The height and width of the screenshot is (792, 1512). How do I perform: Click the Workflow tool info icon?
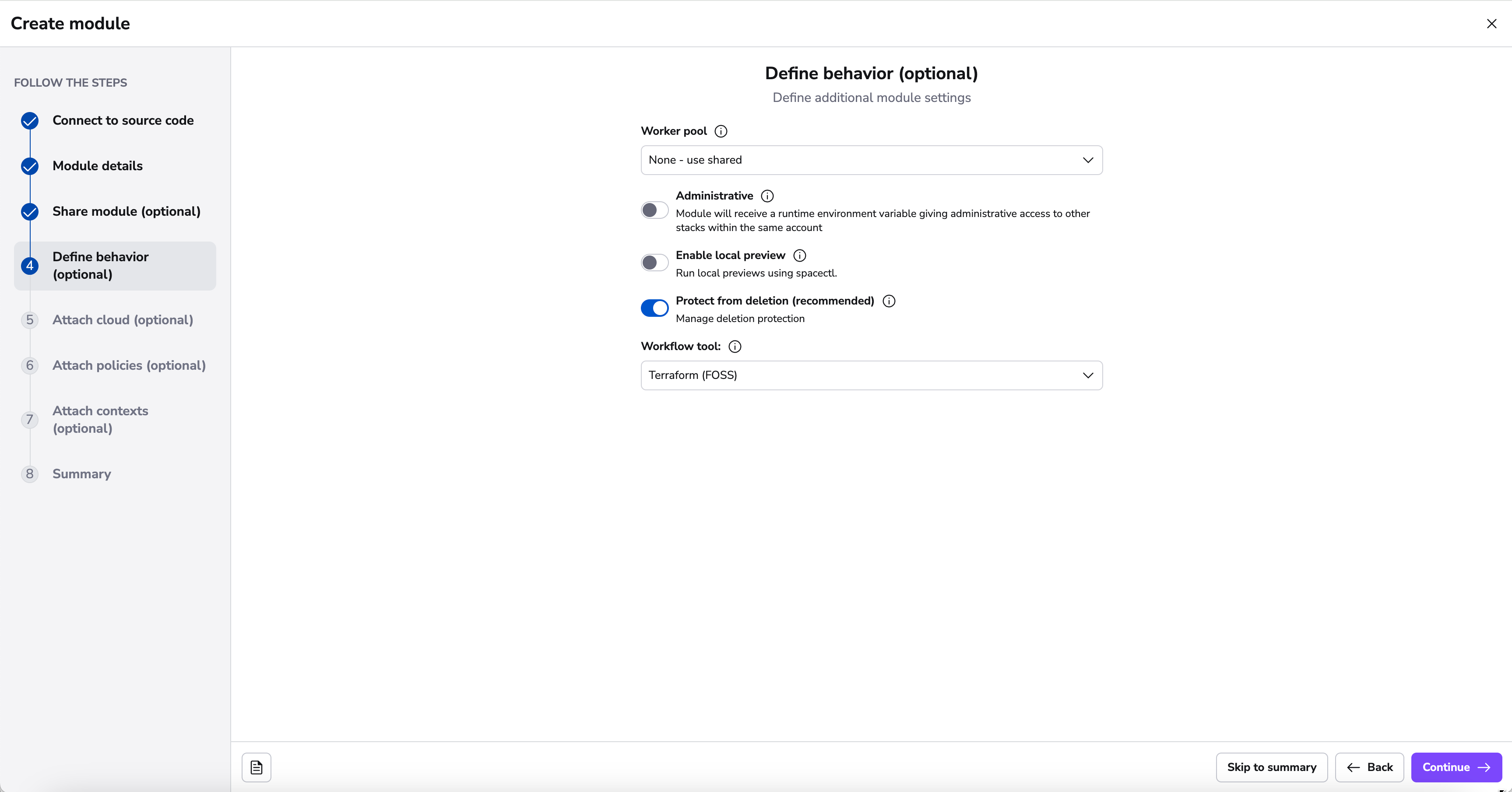pos(734,346)
